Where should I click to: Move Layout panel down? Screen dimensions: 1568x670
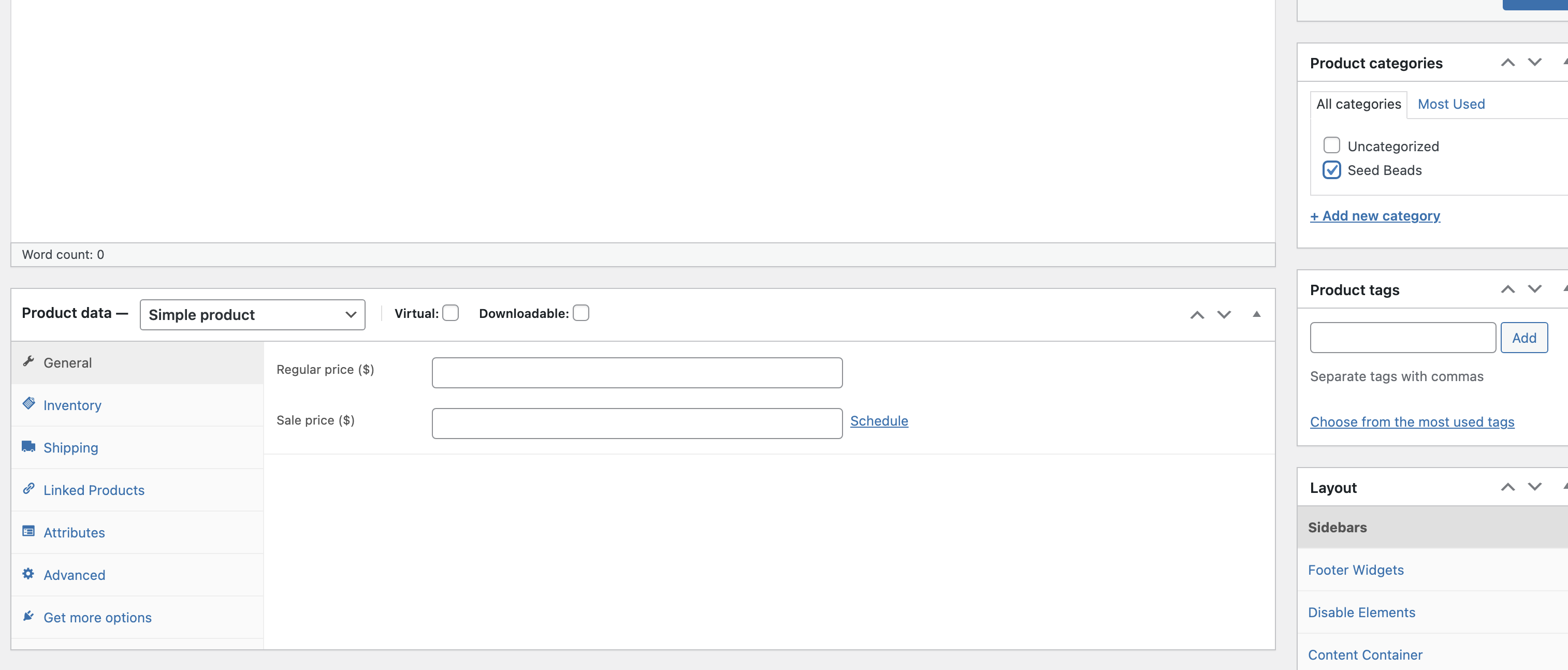[1534, 487]
